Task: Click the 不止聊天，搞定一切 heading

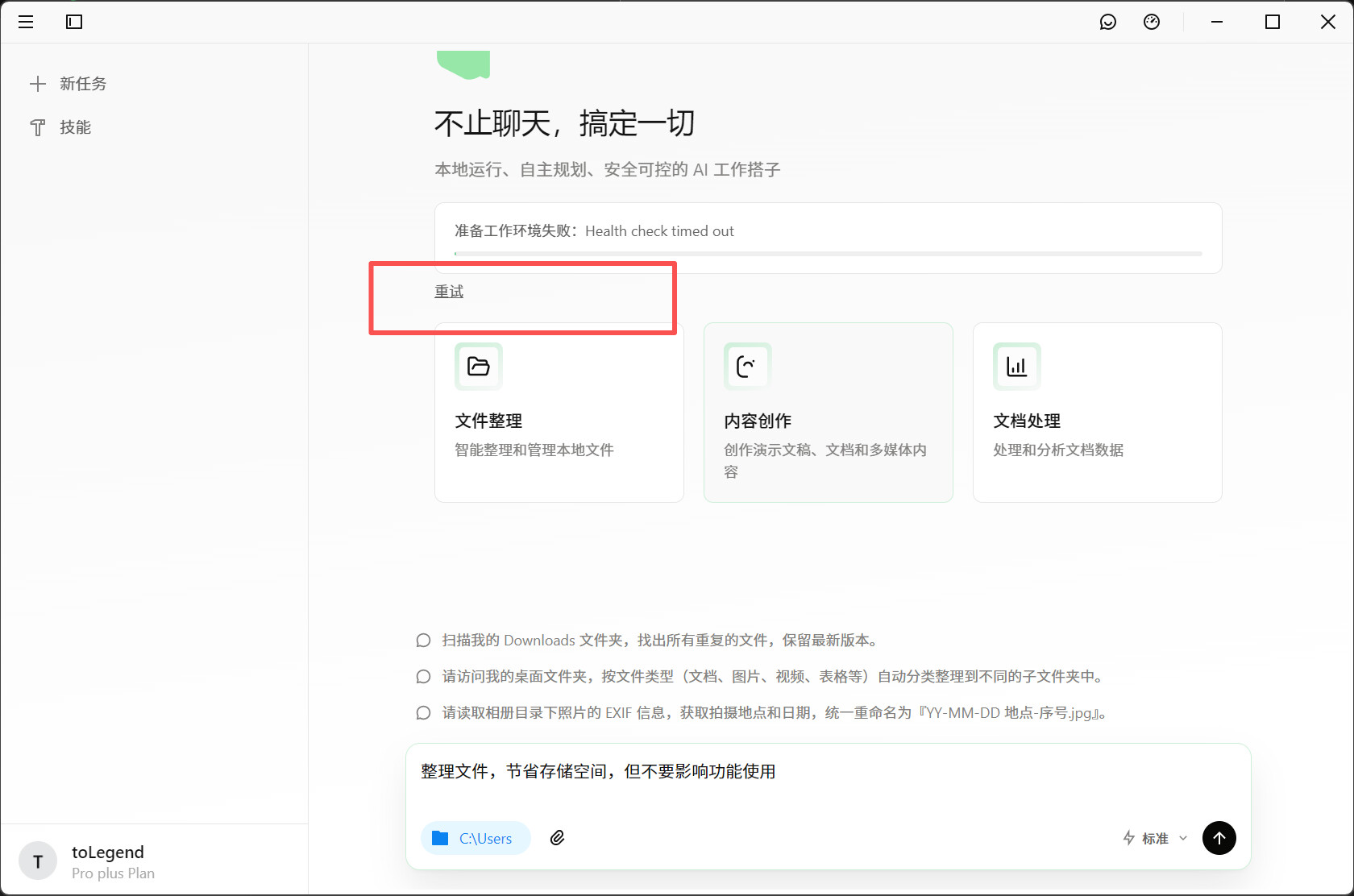Action: (564, 123)
